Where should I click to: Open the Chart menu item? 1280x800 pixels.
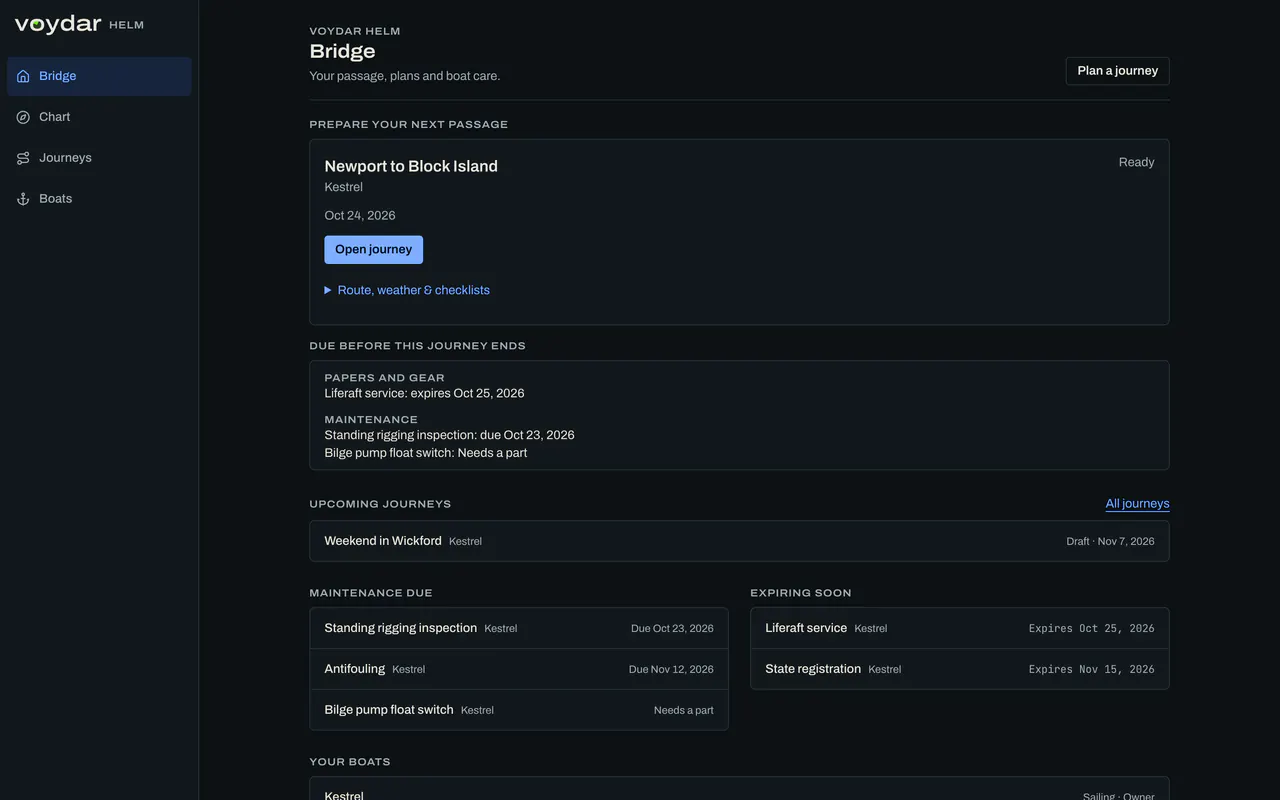99,117
